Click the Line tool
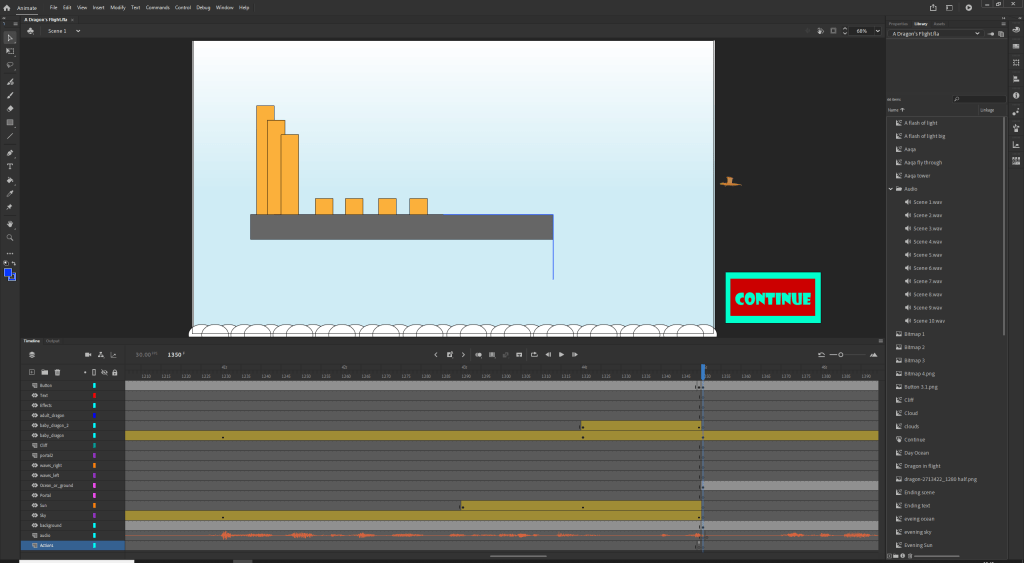The height and width of the screenshot is (563, 1024). 10,136
